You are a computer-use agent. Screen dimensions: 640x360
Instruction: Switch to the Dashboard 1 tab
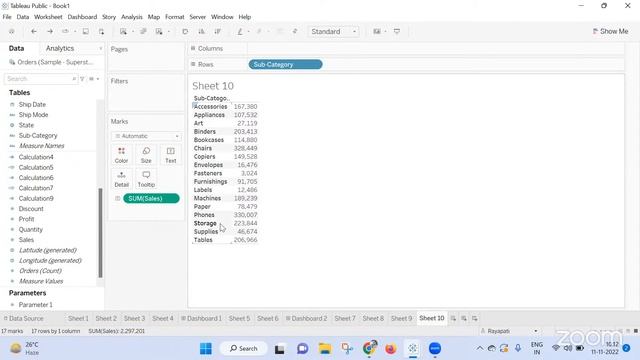click(201, 318)
